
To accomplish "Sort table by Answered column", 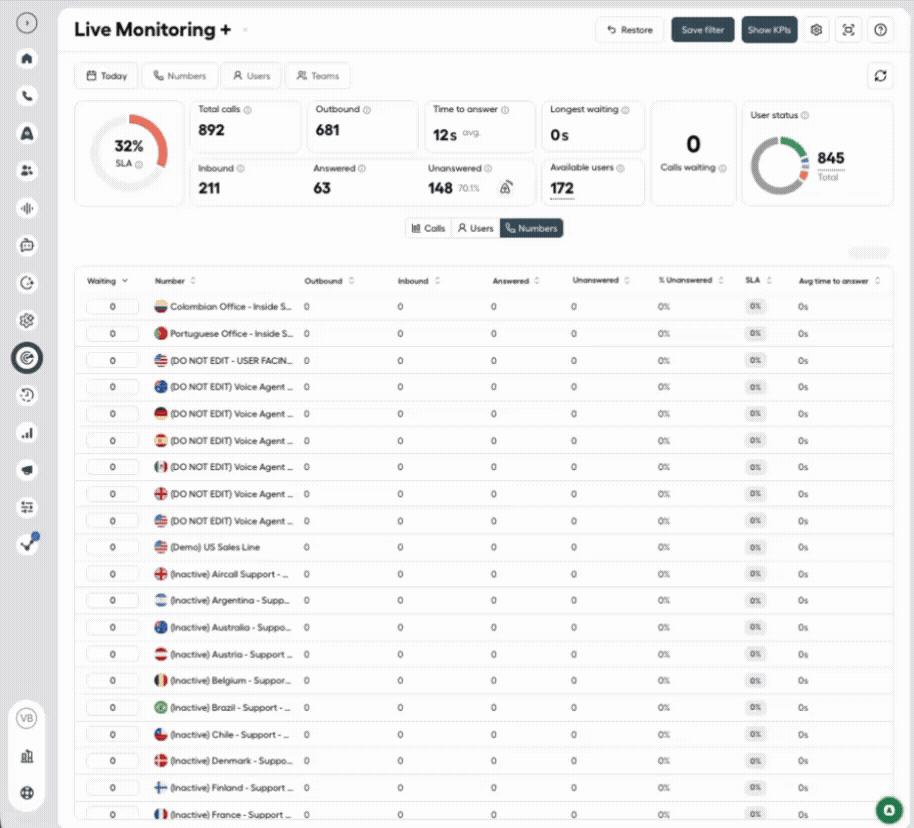I will click(516, 281).
